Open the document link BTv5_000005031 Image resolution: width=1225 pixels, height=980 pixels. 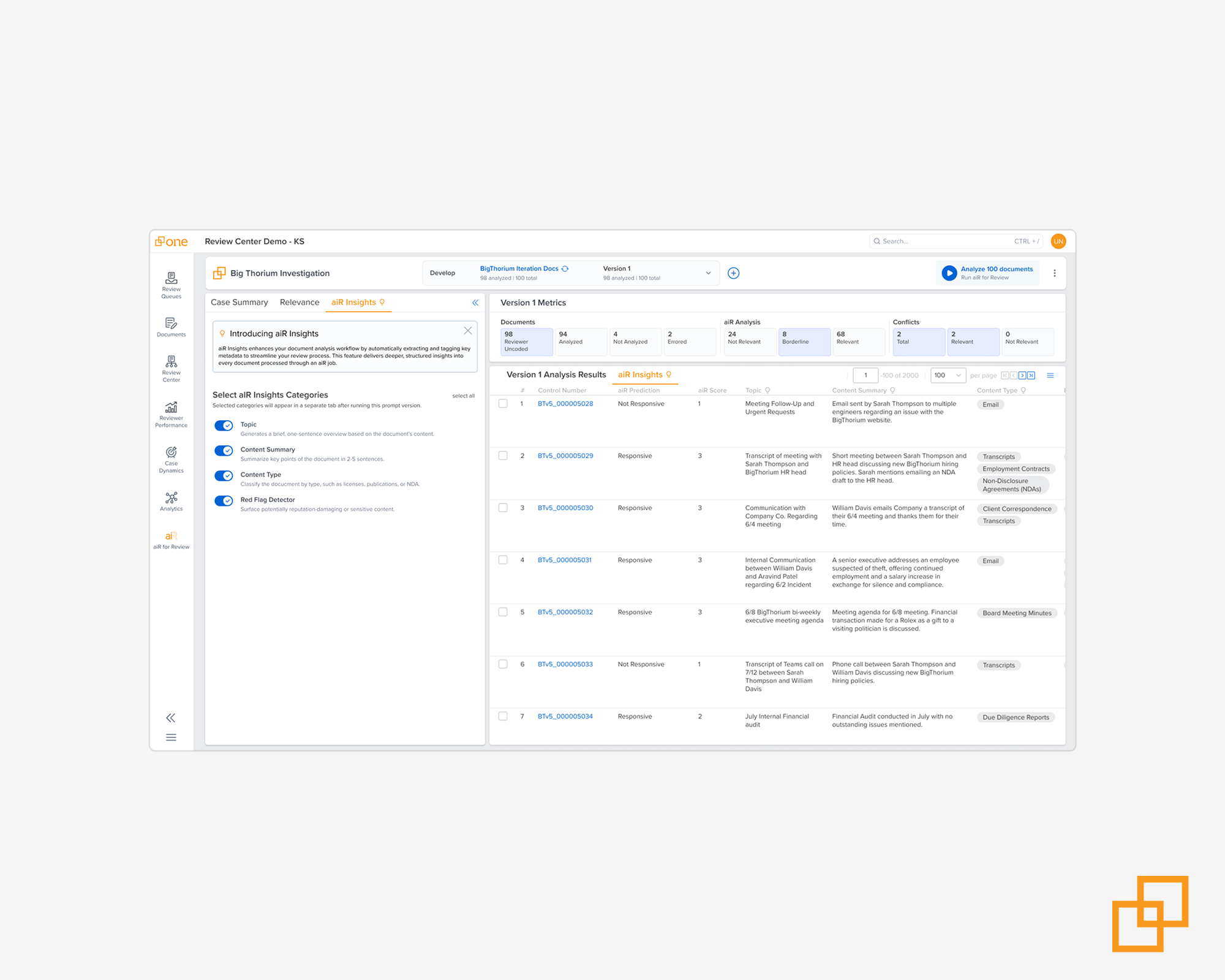pyautogui.click(x=564, y=560)
